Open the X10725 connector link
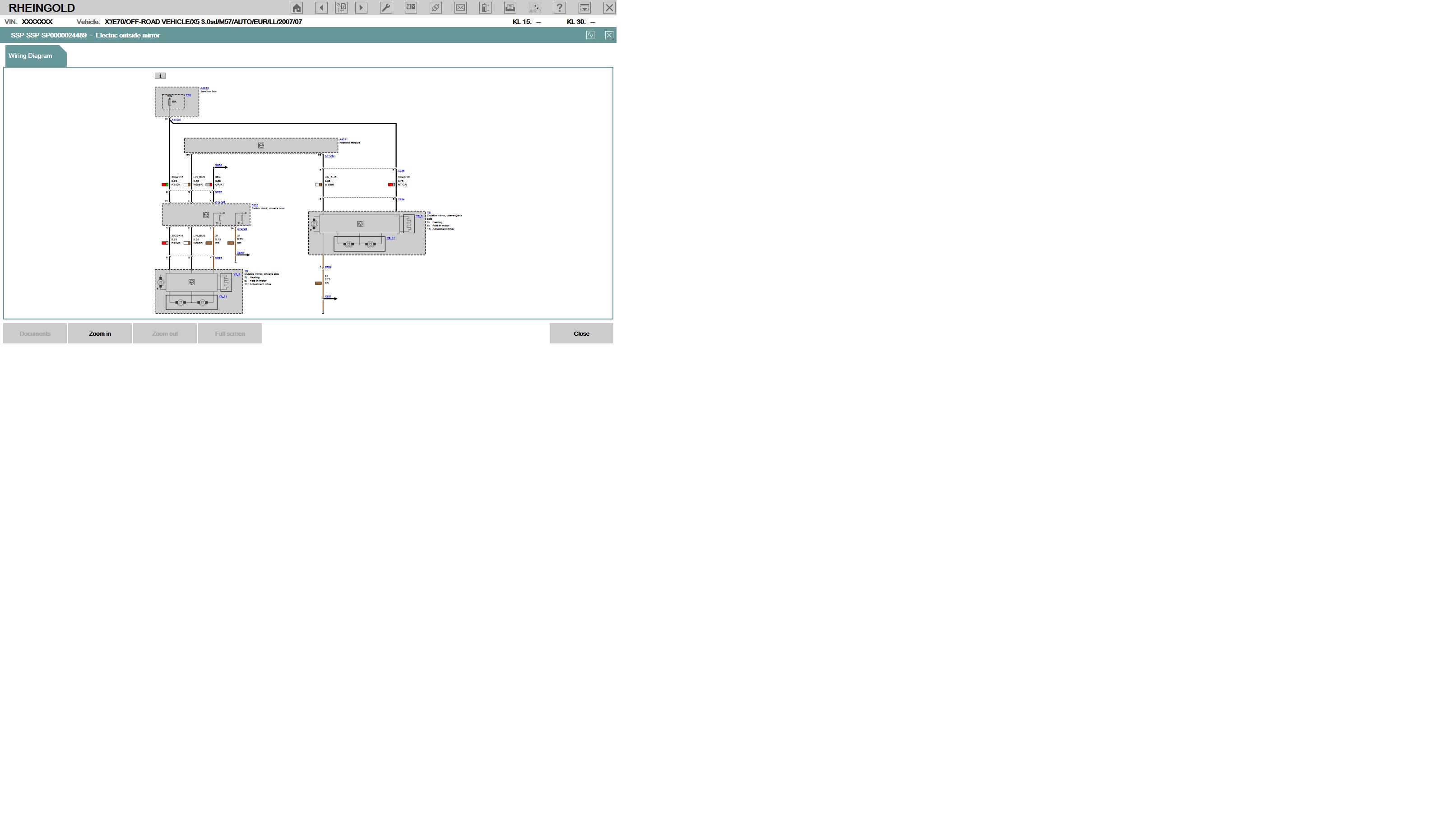This screenshot has height=819, width=1456. pos(242,229)
